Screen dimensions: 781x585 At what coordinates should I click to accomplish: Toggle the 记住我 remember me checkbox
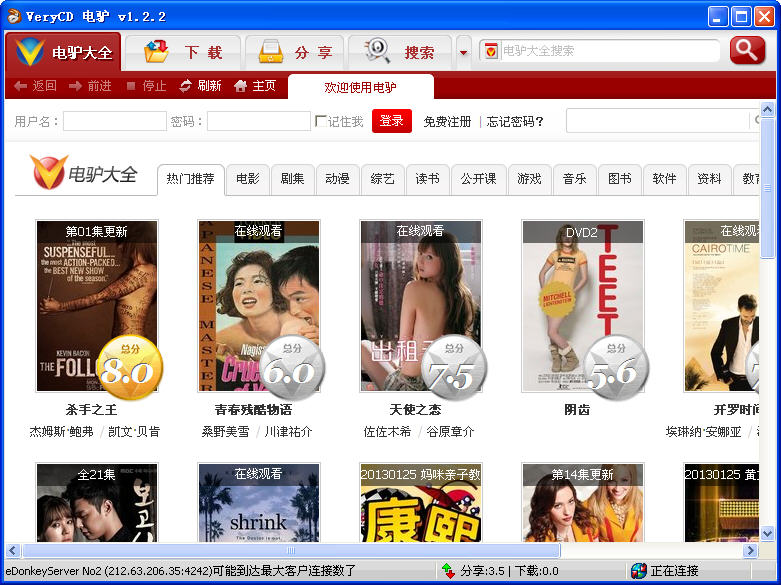tap(321, 122)
